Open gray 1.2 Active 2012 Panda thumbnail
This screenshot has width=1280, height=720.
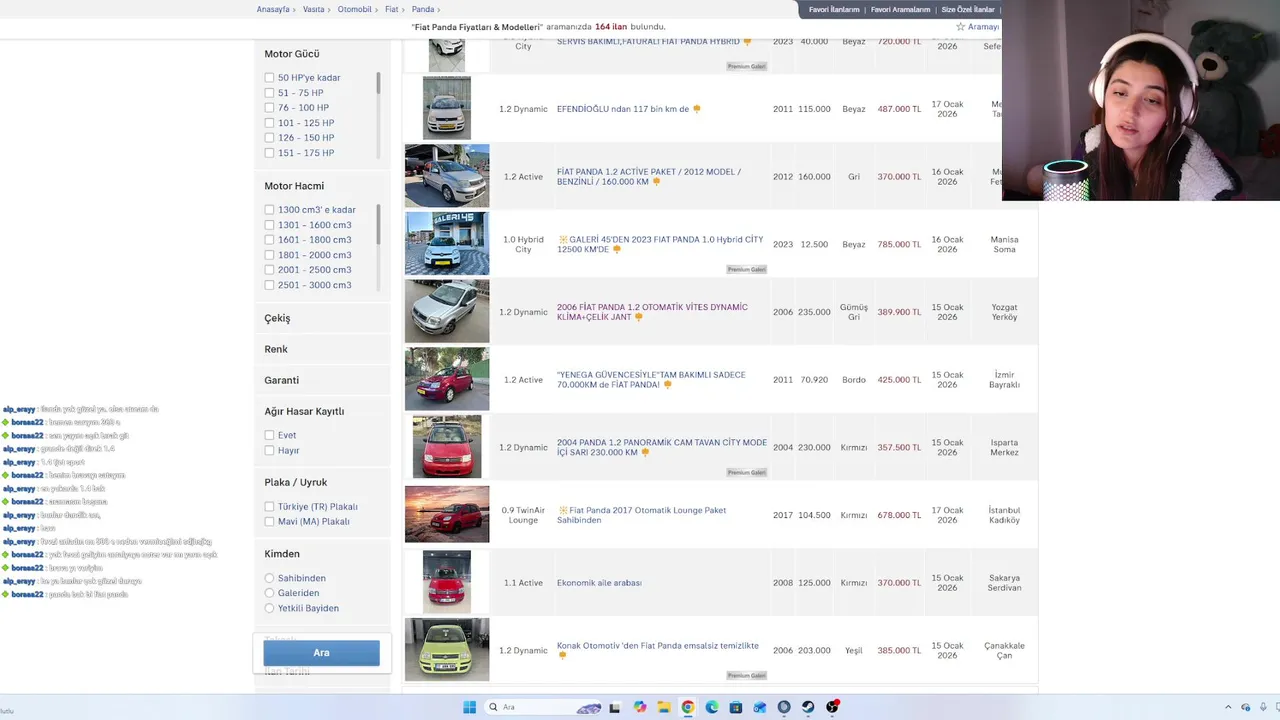tap(447, 176)
